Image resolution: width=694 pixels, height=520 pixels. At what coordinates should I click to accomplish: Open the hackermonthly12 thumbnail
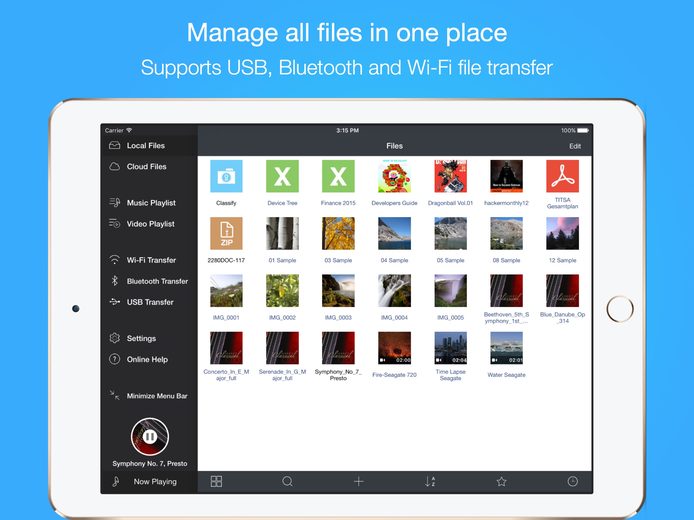[x=506, y=176]
